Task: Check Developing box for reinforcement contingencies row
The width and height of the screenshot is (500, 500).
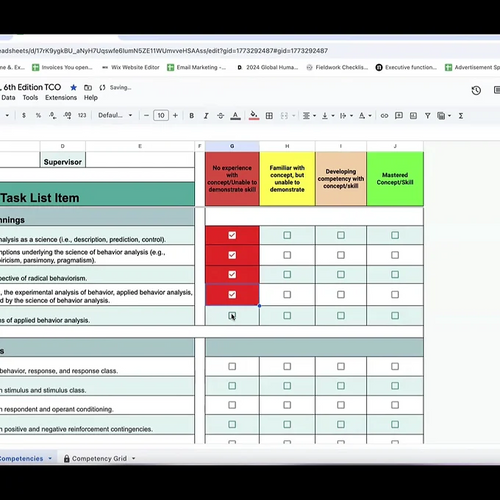Action: click(x=341, y=424)
